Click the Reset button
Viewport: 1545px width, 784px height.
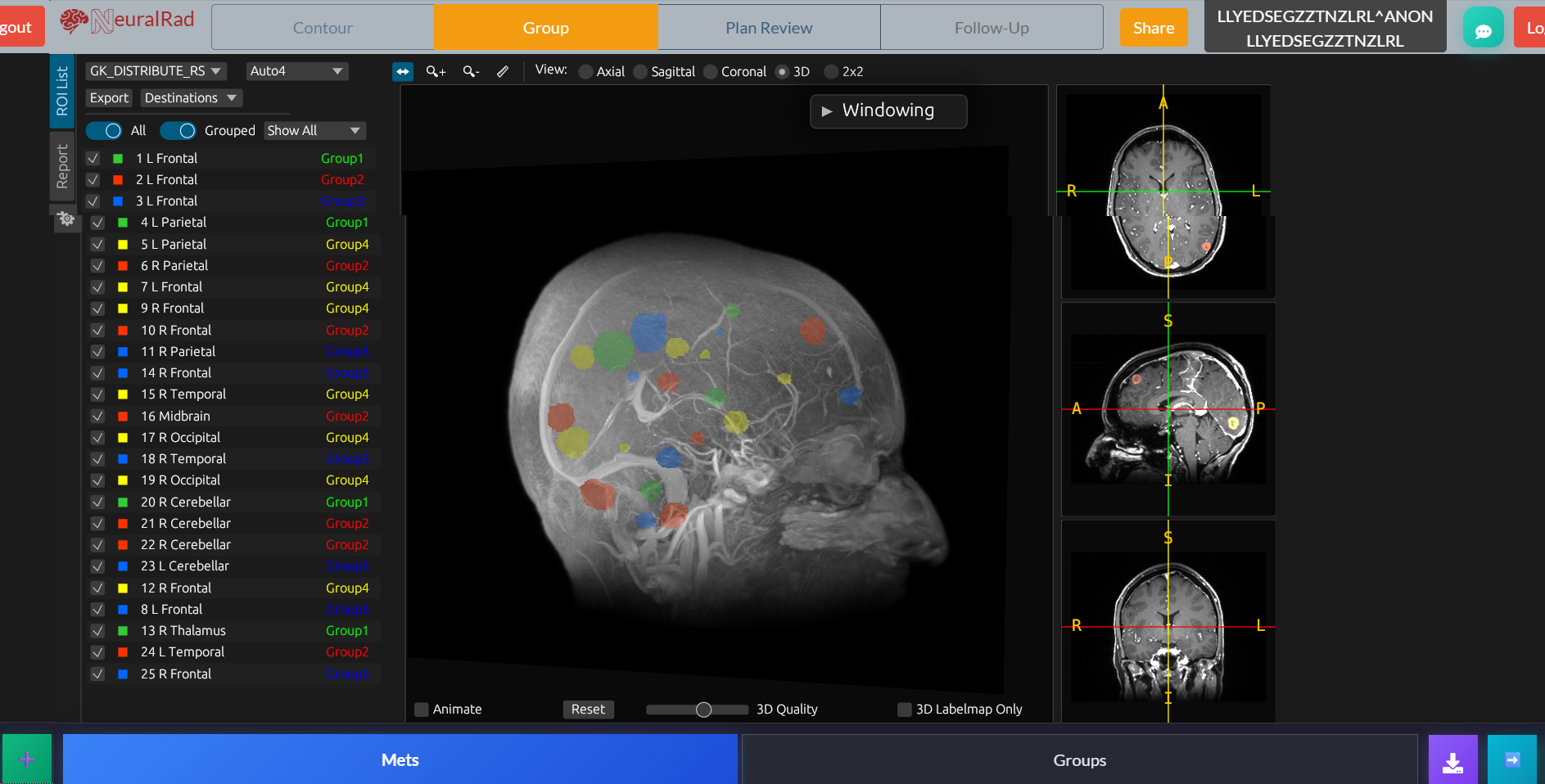[x=588, y=710]
